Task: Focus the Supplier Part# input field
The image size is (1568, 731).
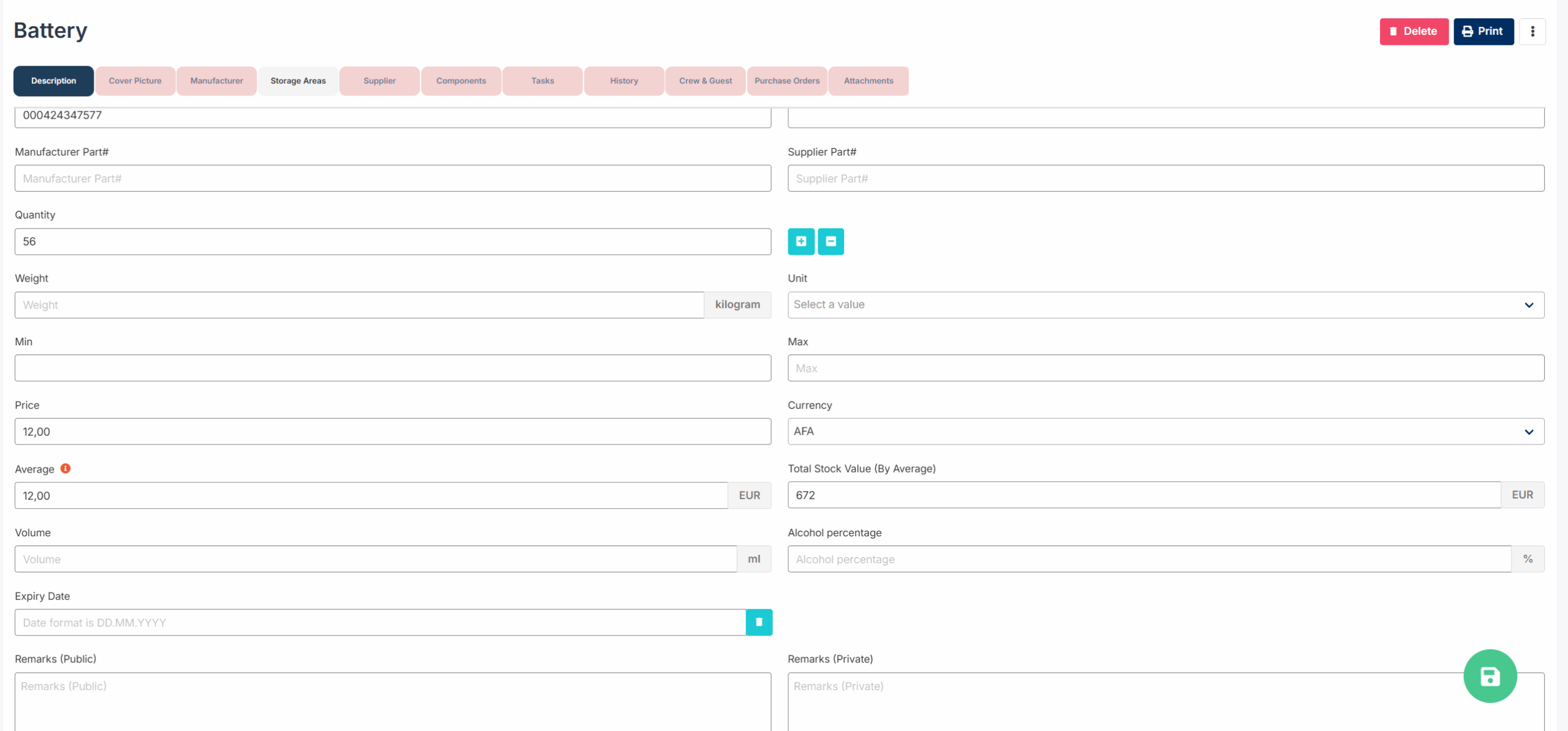Action: click(1166, 178)
